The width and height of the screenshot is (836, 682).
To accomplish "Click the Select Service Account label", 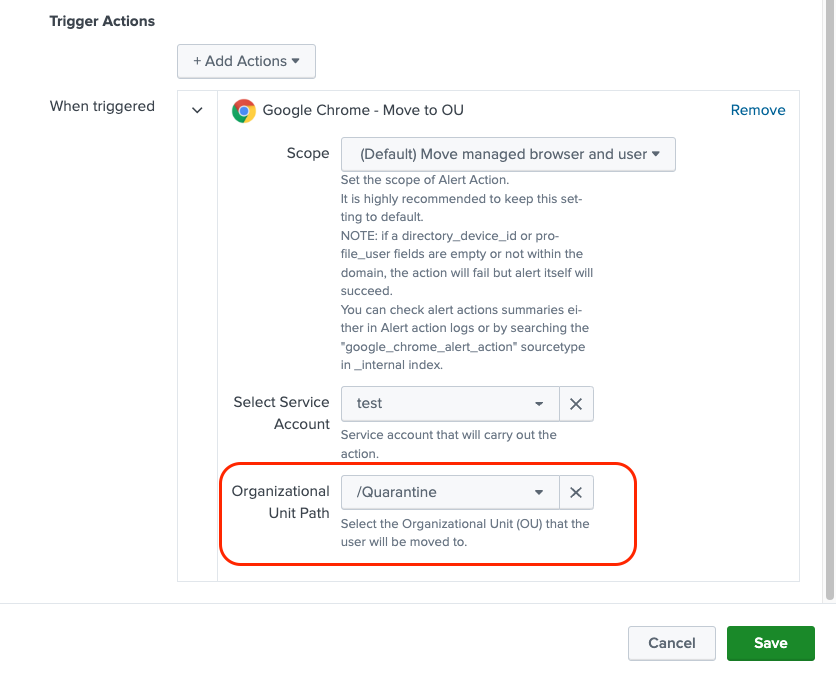I will coord(282,413).
